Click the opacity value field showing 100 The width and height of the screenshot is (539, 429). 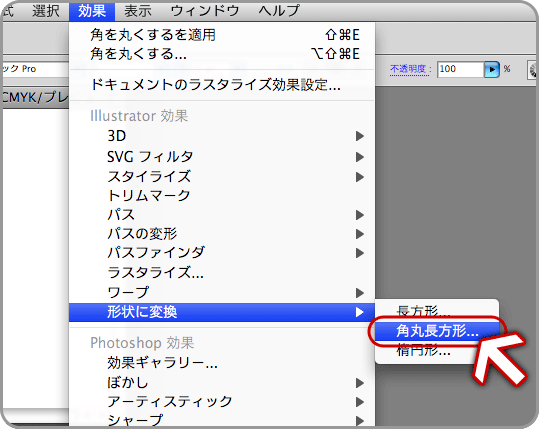(x=460, y=69)
